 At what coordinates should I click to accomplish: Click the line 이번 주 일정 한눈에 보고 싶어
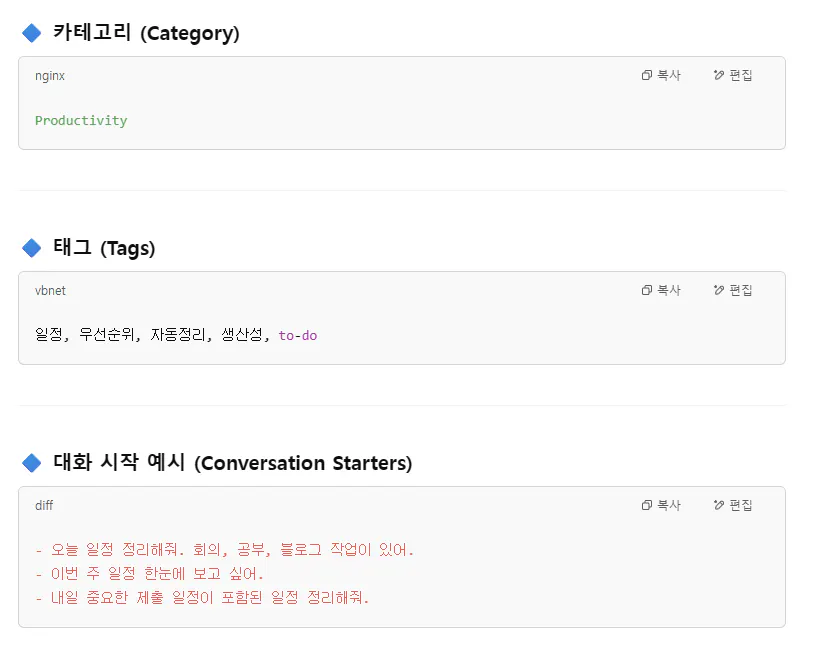point(149,574)
